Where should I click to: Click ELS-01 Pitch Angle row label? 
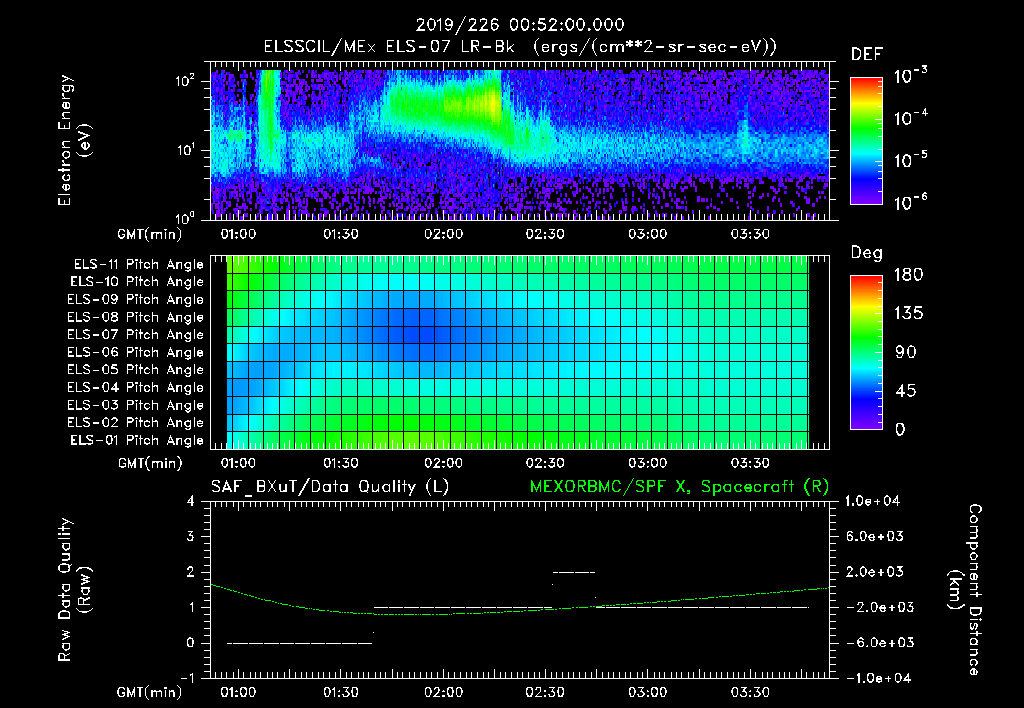pos(137,440)
